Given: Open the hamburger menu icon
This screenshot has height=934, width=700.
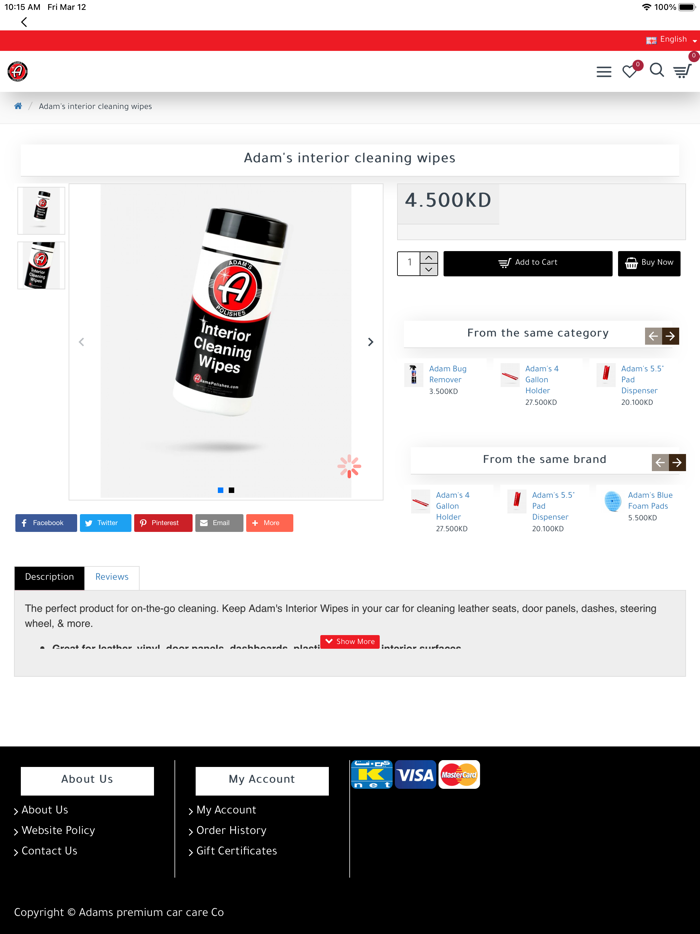Looking at the screenshot, I should 603,71.
